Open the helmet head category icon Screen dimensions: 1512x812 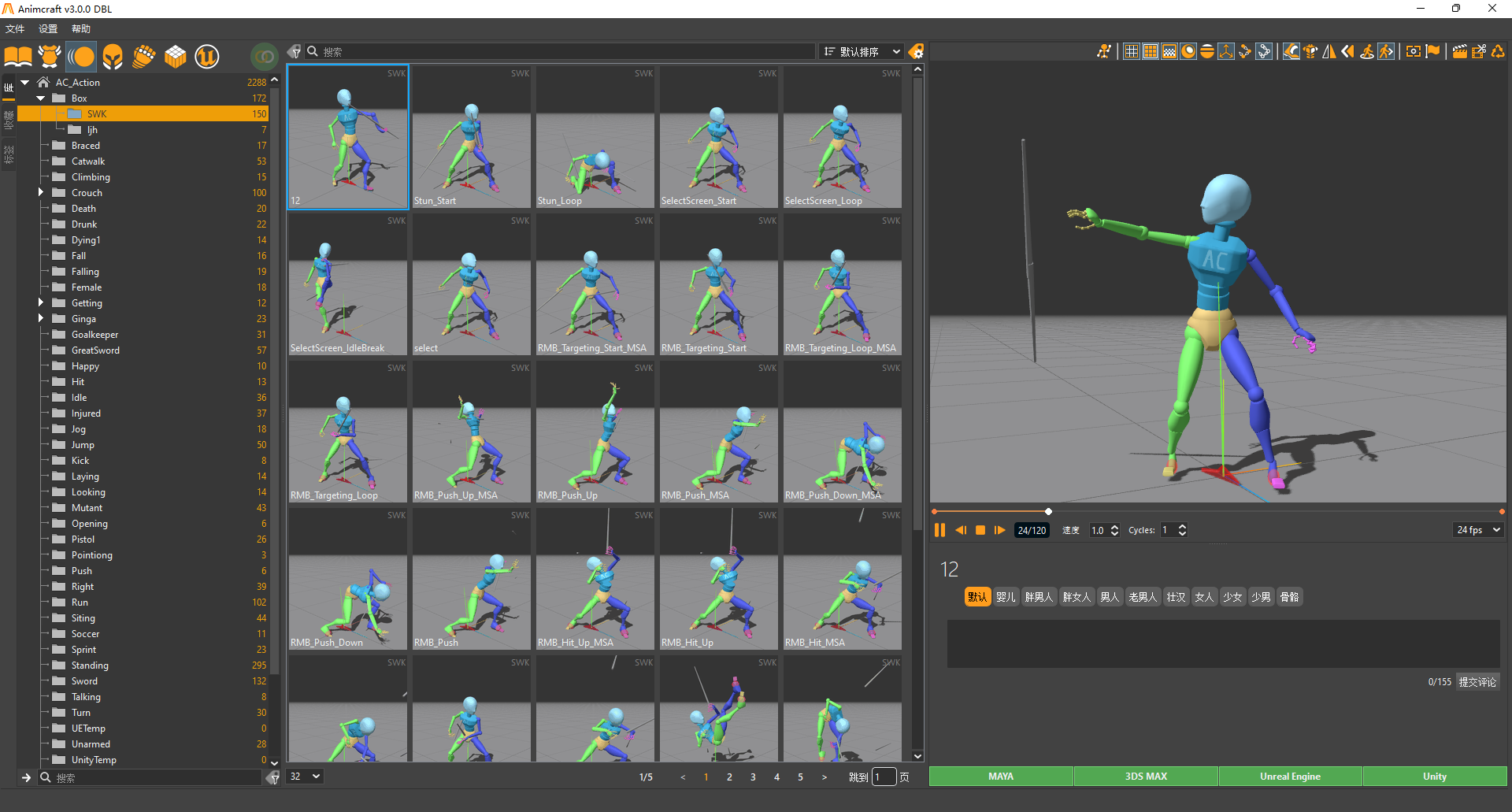tap(113, 56)
